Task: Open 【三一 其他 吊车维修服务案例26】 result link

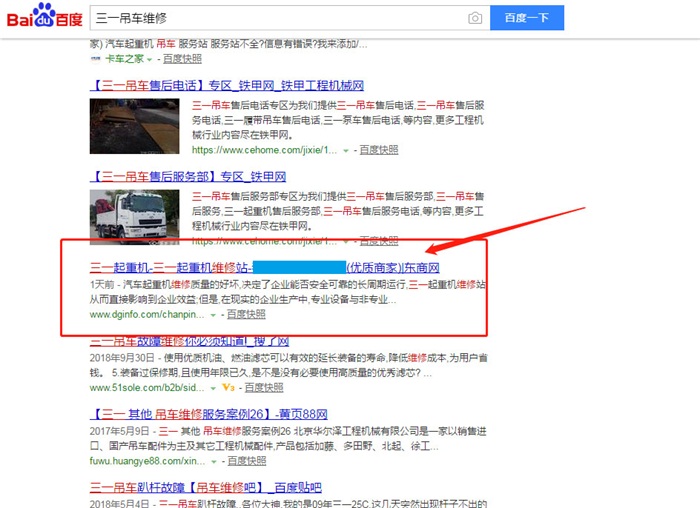Action: (x=208, y=414)
